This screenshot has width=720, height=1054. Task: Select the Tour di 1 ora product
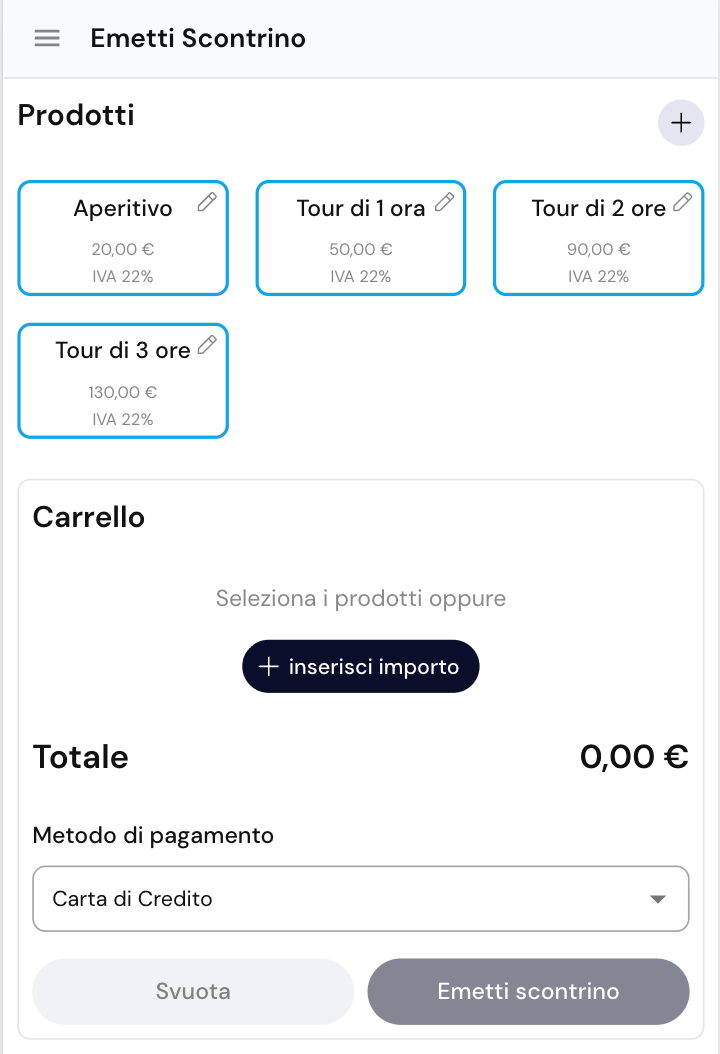(x=360, y=240)
